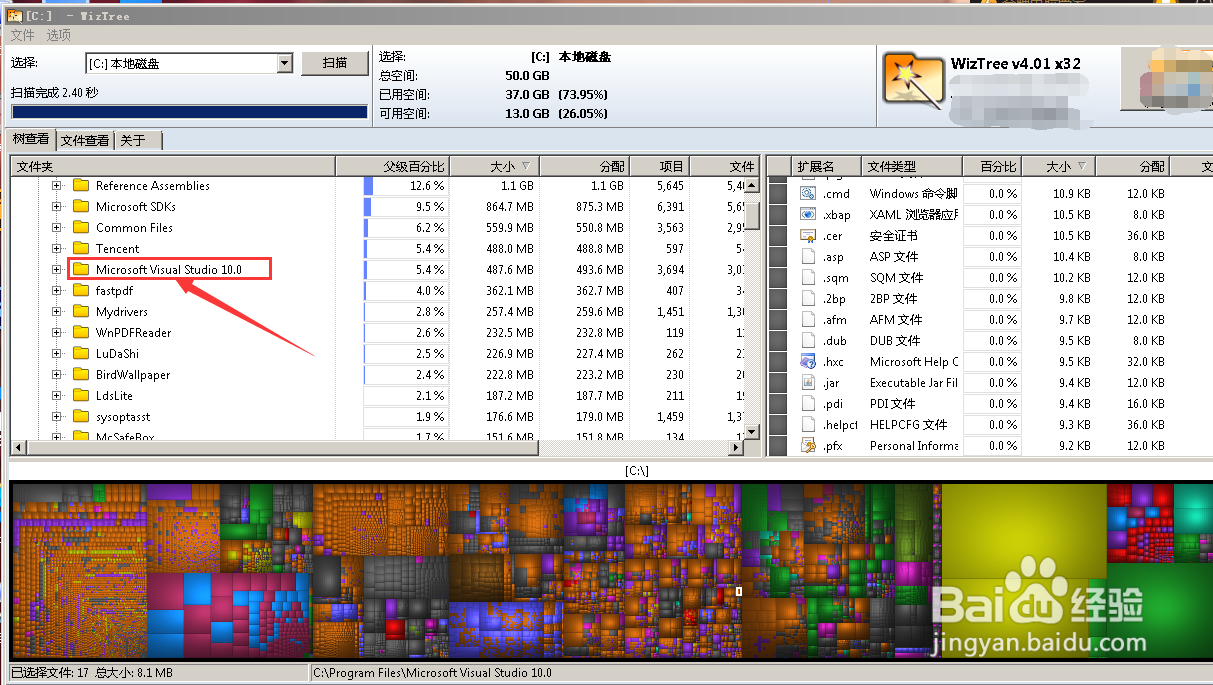Click the .hxc help file icon
The height and width of the screenshot is (685, 1213).
(809, 361)
